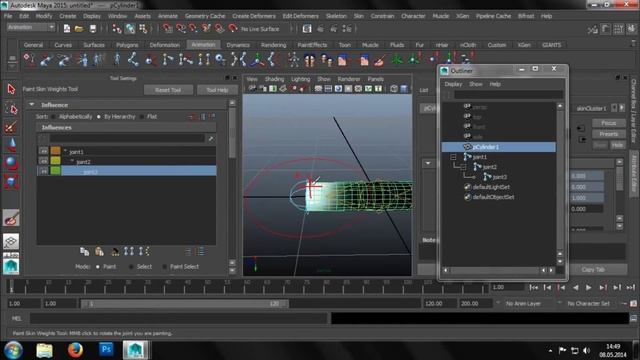The image size is (640, 360).
Task: Click joint3 green color swatch
Action: pyautogui.click(x=56, y=171)
